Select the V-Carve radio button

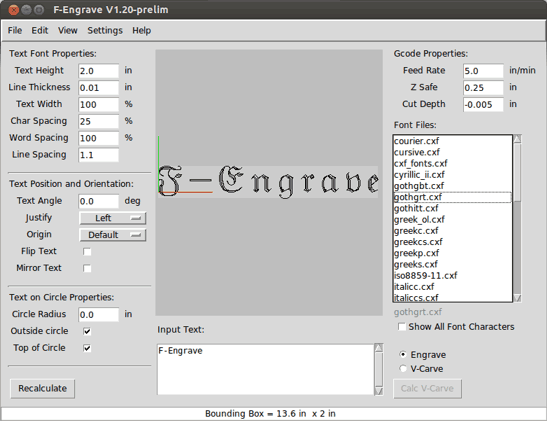pyautogui.click(x=403, y=369)
